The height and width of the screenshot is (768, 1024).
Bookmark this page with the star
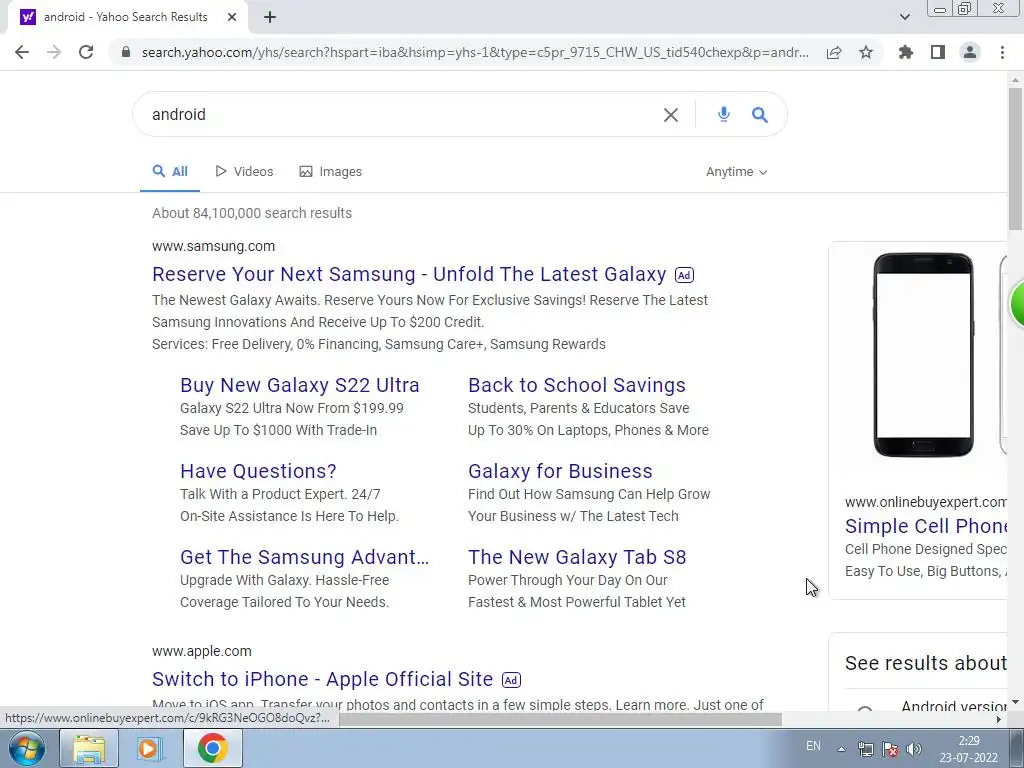pyautogui.click(x=866, y=52)
